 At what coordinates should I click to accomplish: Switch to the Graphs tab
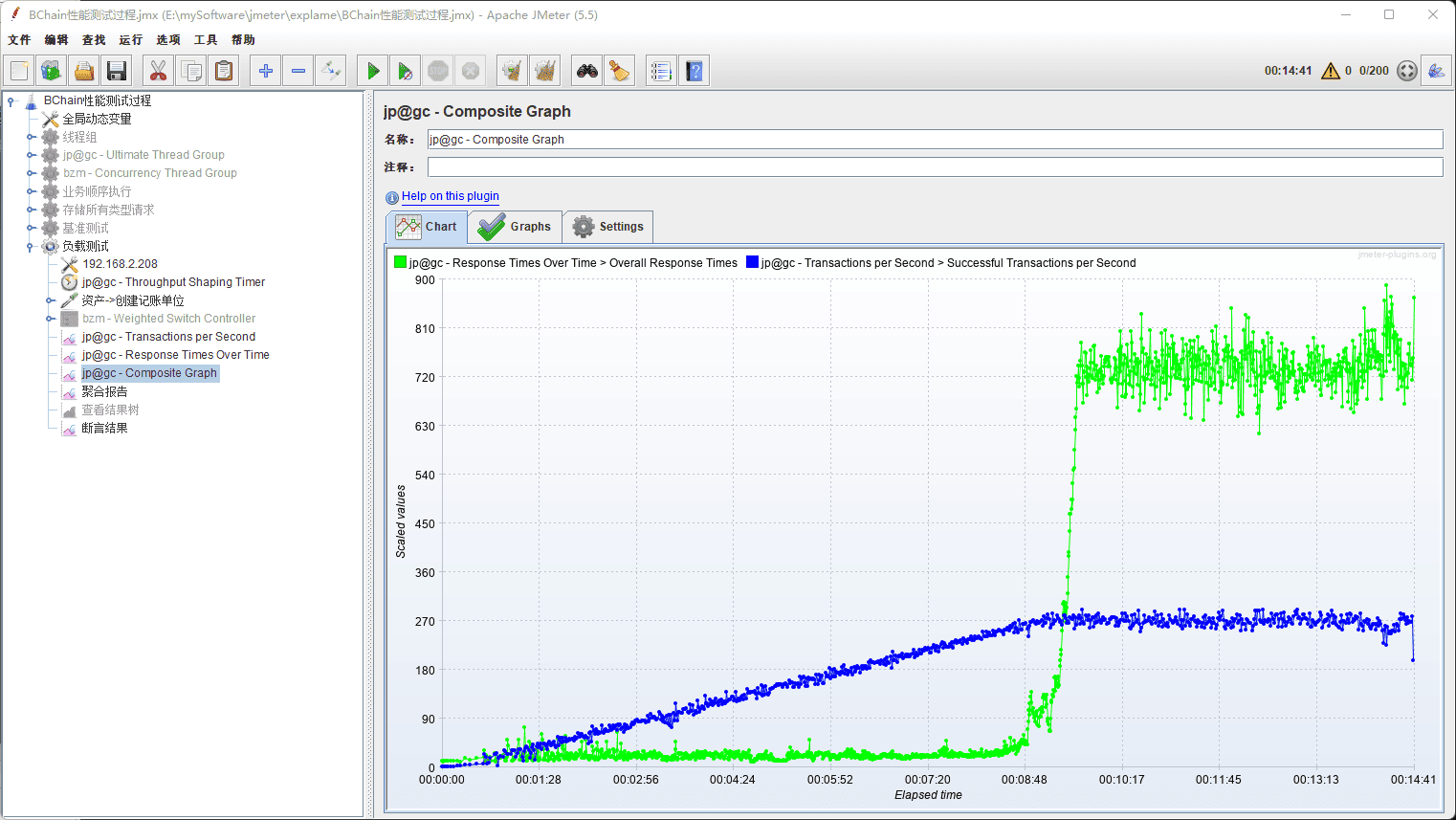coord(516,227)
